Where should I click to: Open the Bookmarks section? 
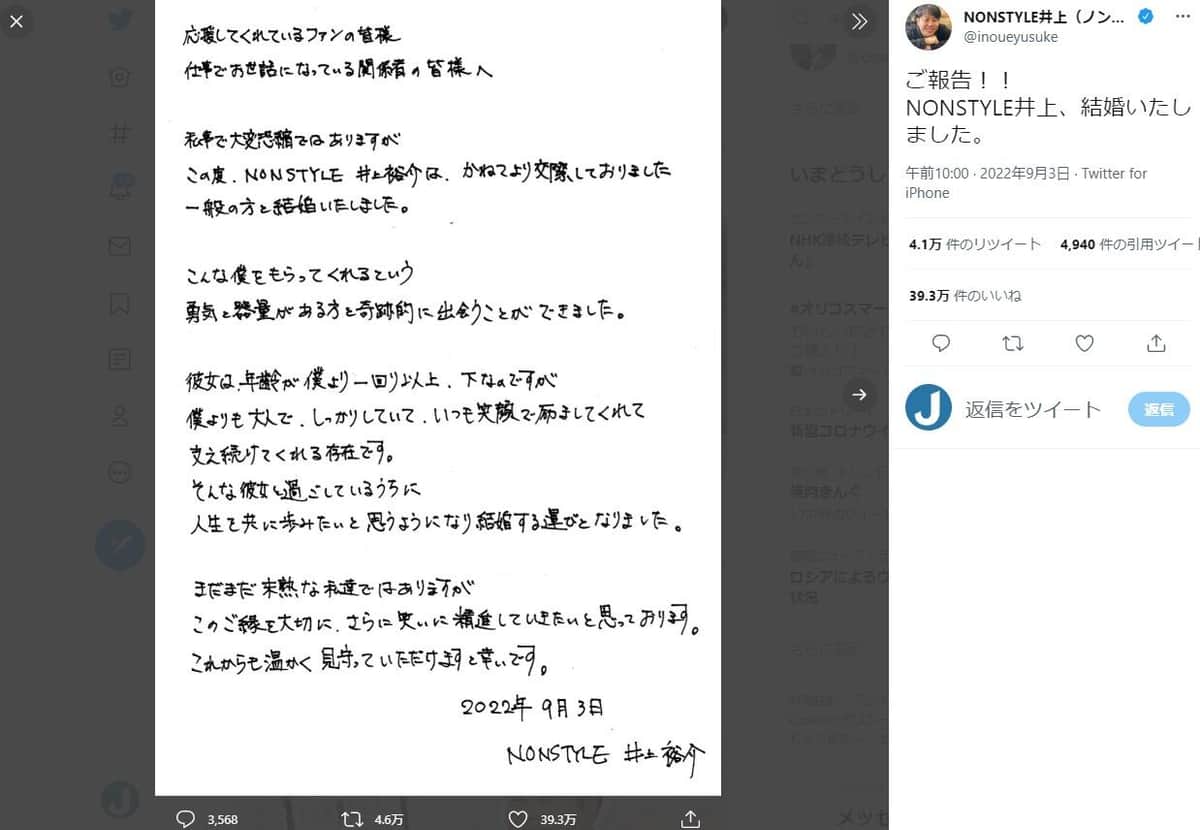tap(120, 302)
